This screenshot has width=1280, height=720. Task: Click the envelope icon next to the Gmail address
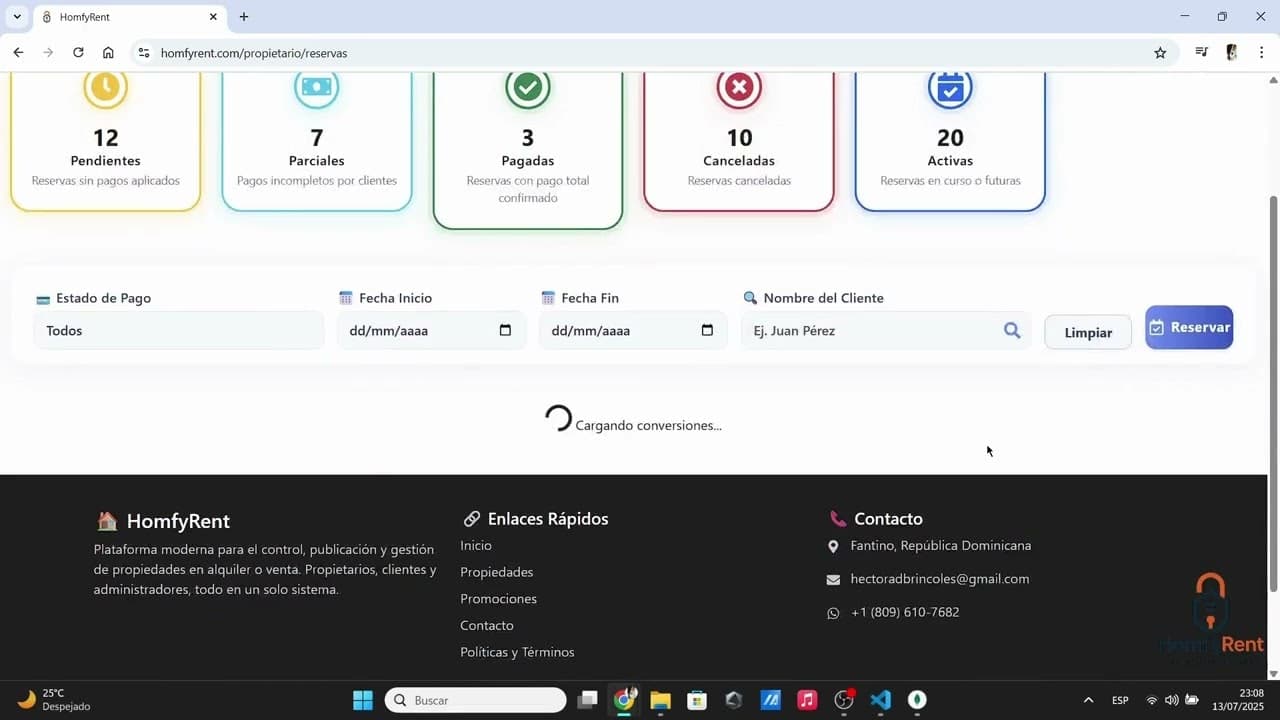click(x=833, y=579)
